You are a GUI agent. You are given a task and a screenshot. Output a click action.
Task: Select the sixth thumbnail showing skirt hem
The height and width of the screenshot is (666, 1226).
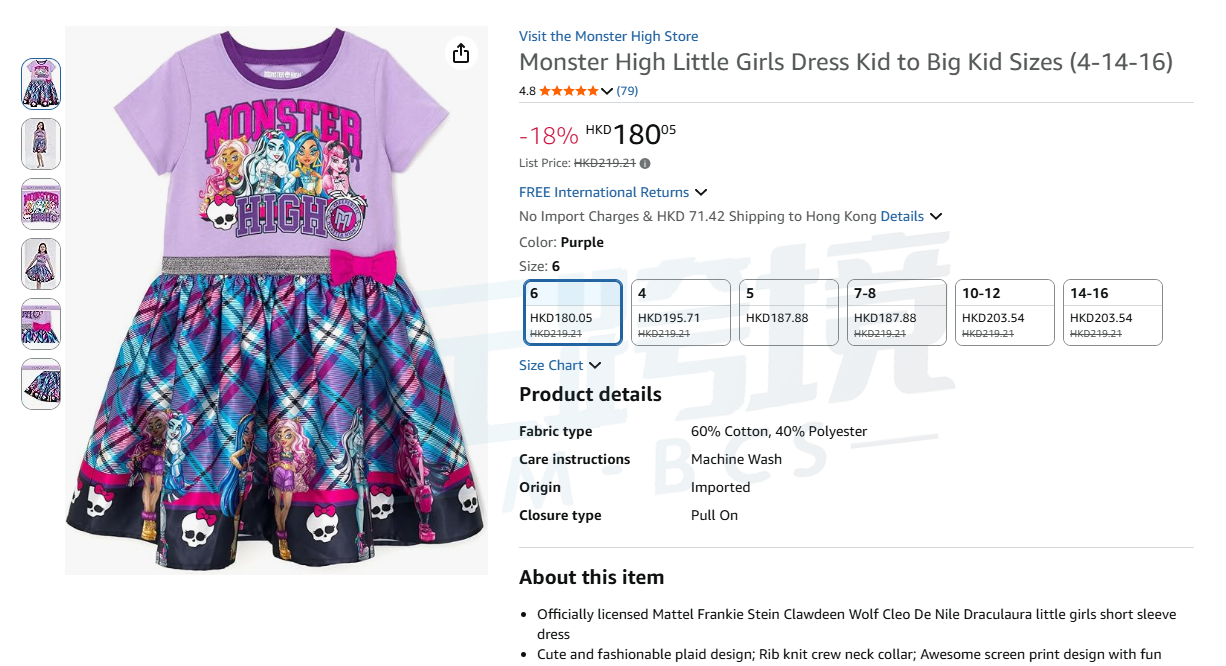(x=41, y=384)
